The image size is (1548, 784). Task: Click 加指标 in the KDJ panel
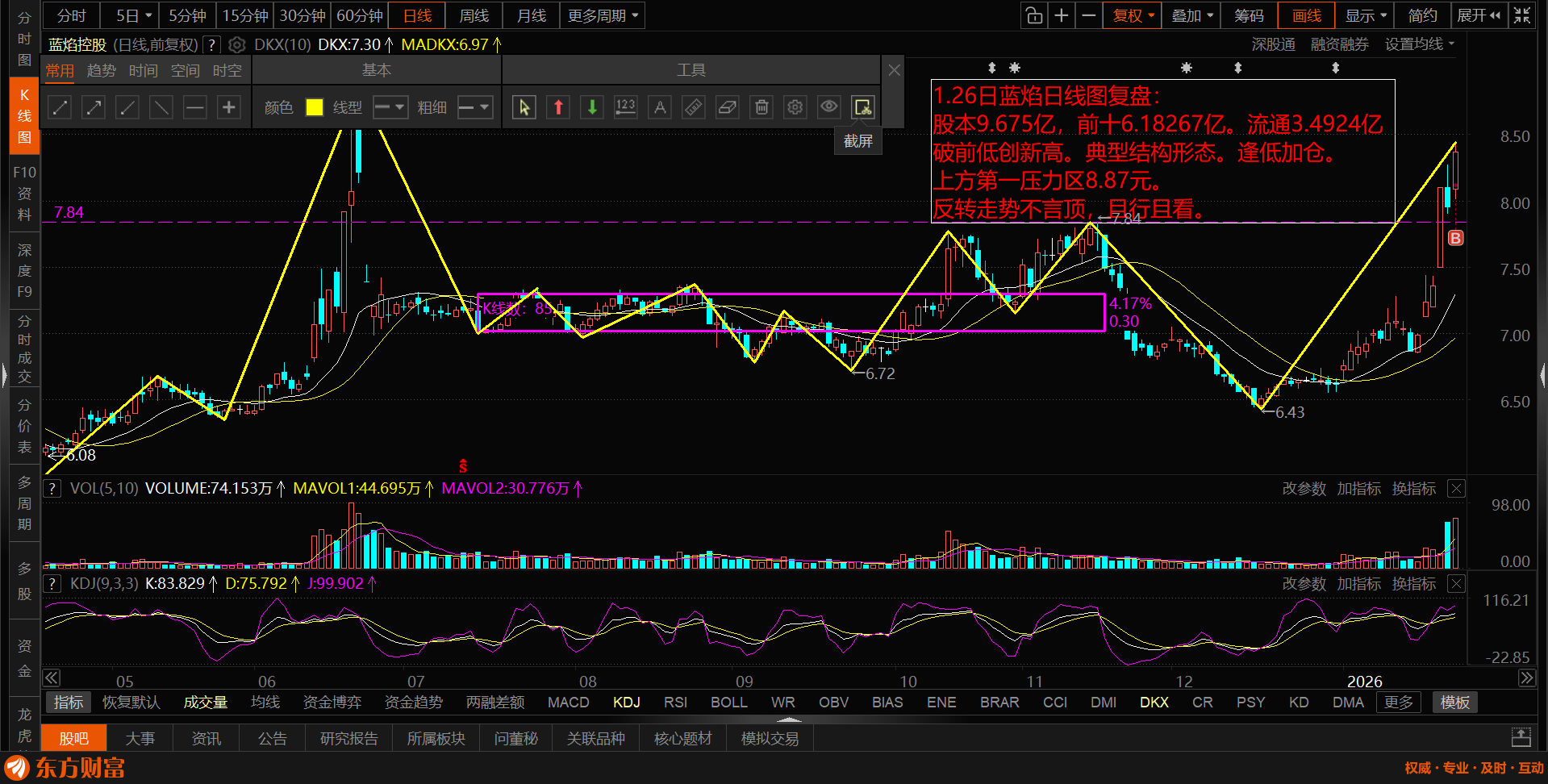pos(1359,584)
